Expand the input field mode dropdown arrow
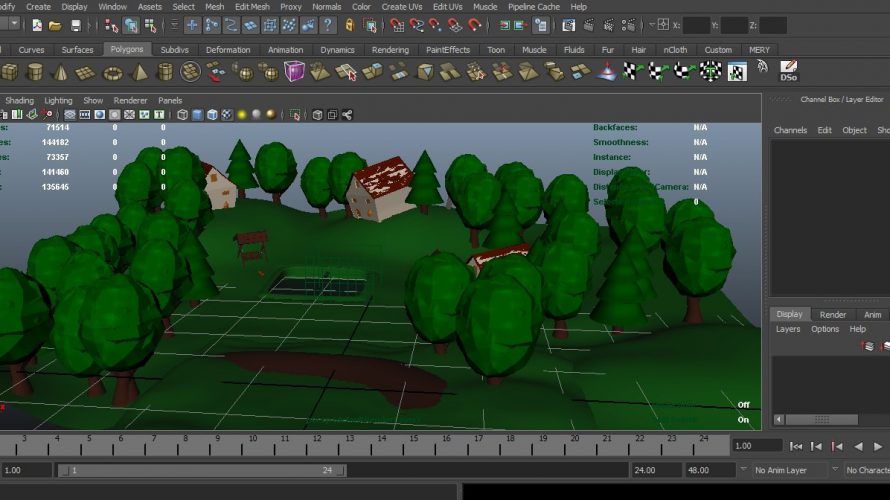Screen dimensions: 890x500 tap(651, 25)
